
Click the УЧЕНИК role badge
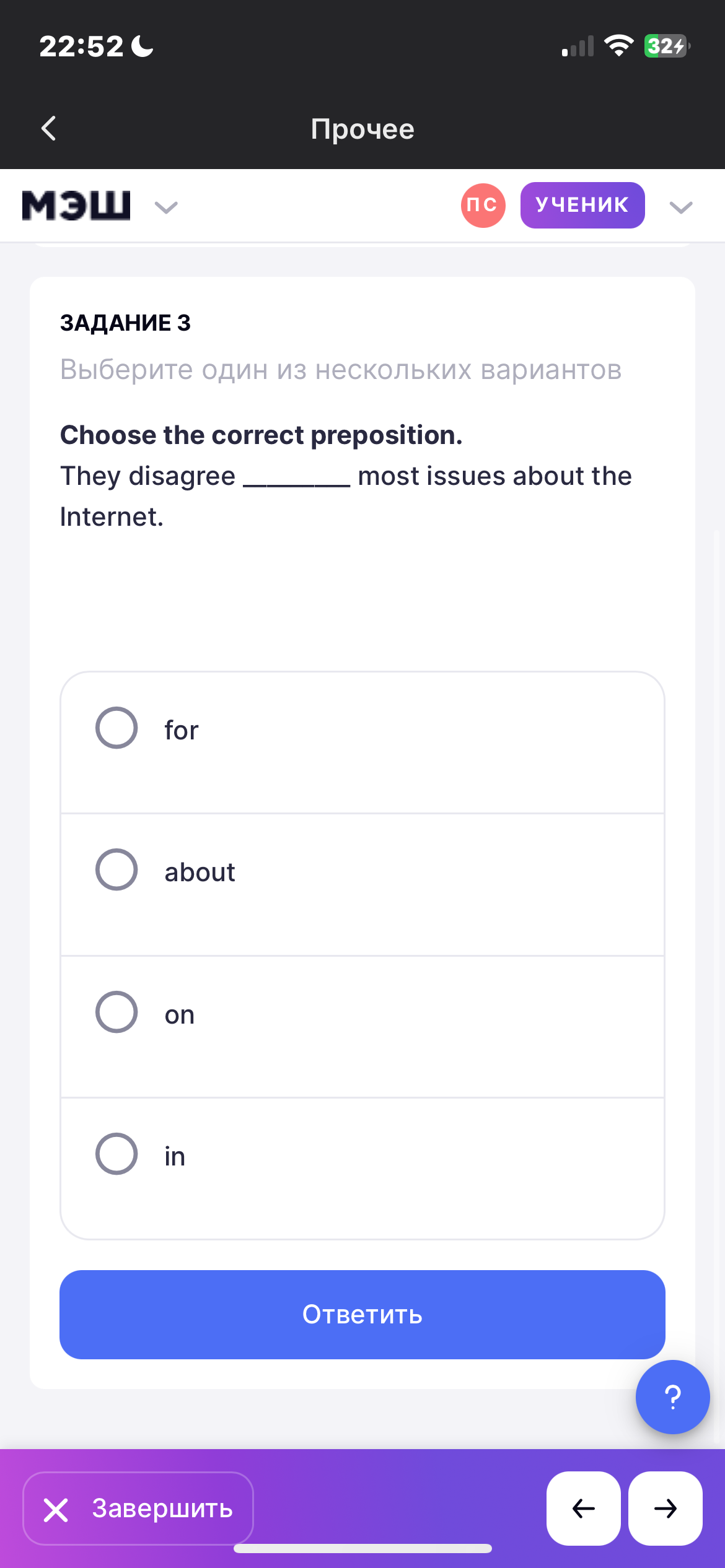pyautogui.click(x=582, y=206)
